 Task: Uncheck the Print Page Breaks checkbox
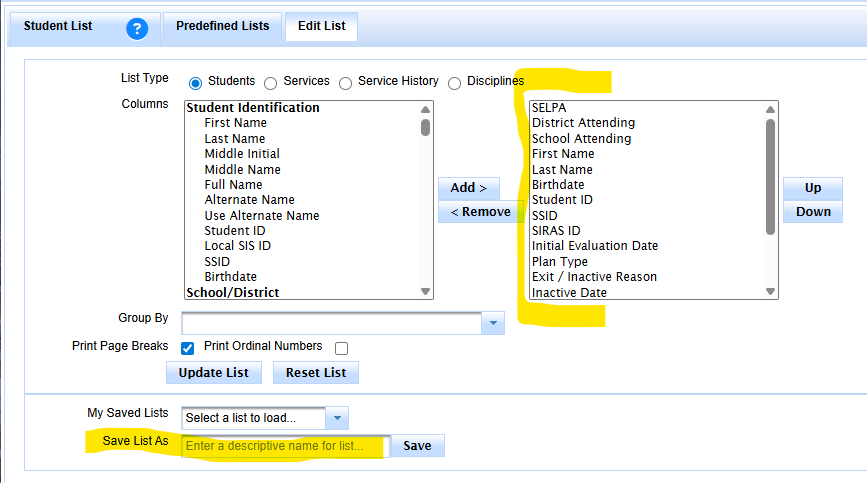[188, 348]
